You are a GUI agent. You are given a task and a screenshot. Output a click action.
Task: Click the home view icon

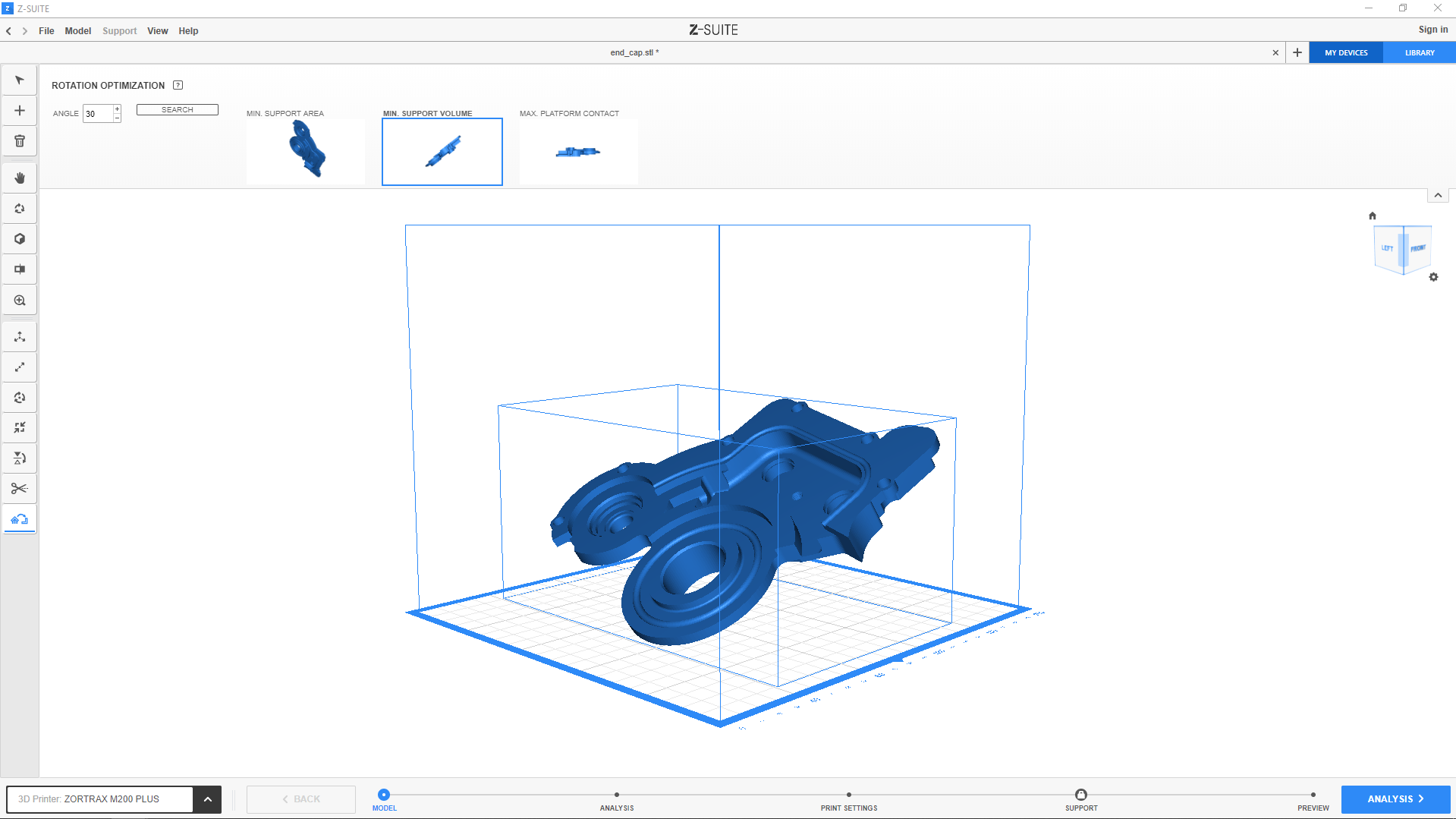point(1372,216)
